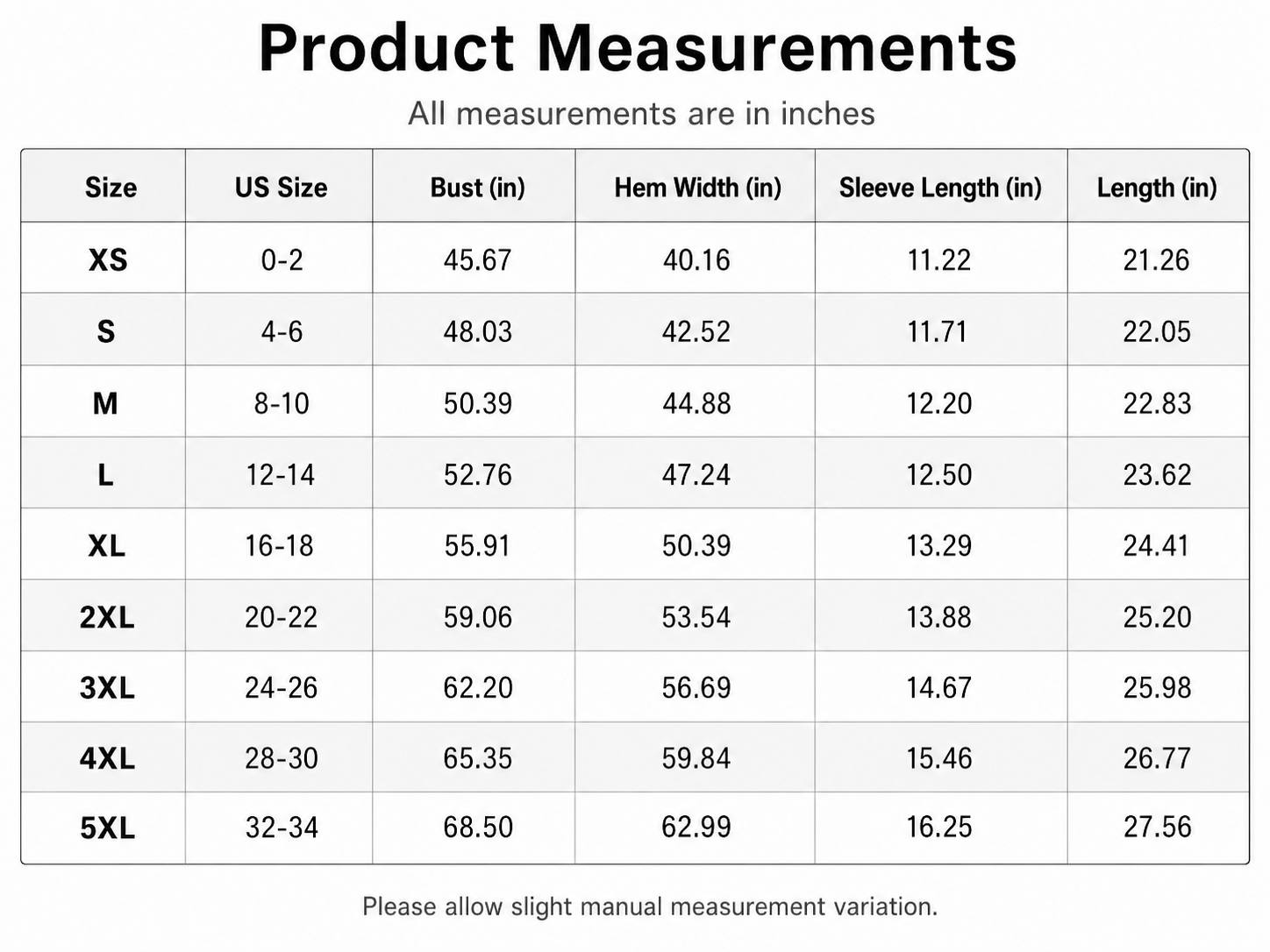Screen dimensions: 1270x952
Task: Click the Length (in) column header
Action: click(1157, 188)
